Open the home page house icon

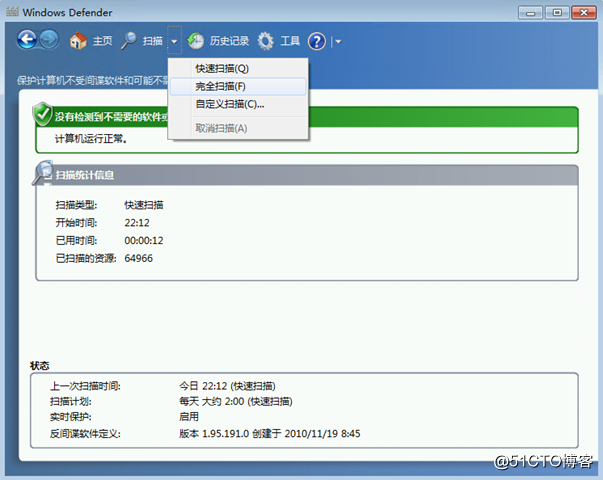click(x=78, y=40)
